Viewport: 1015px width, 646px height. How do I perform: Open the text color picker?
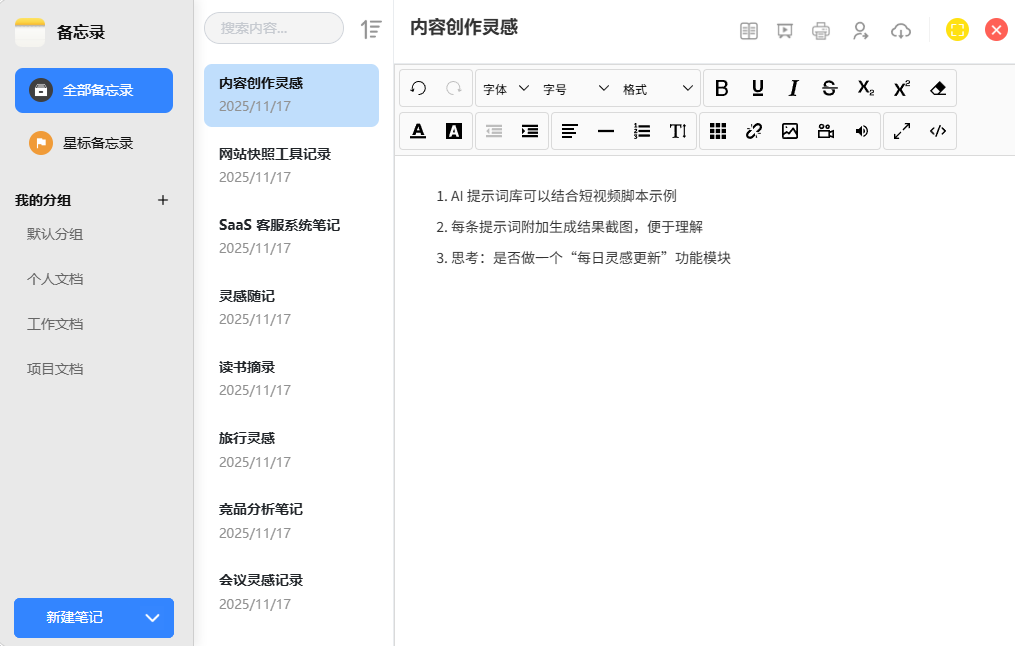(x=418, y=131)
